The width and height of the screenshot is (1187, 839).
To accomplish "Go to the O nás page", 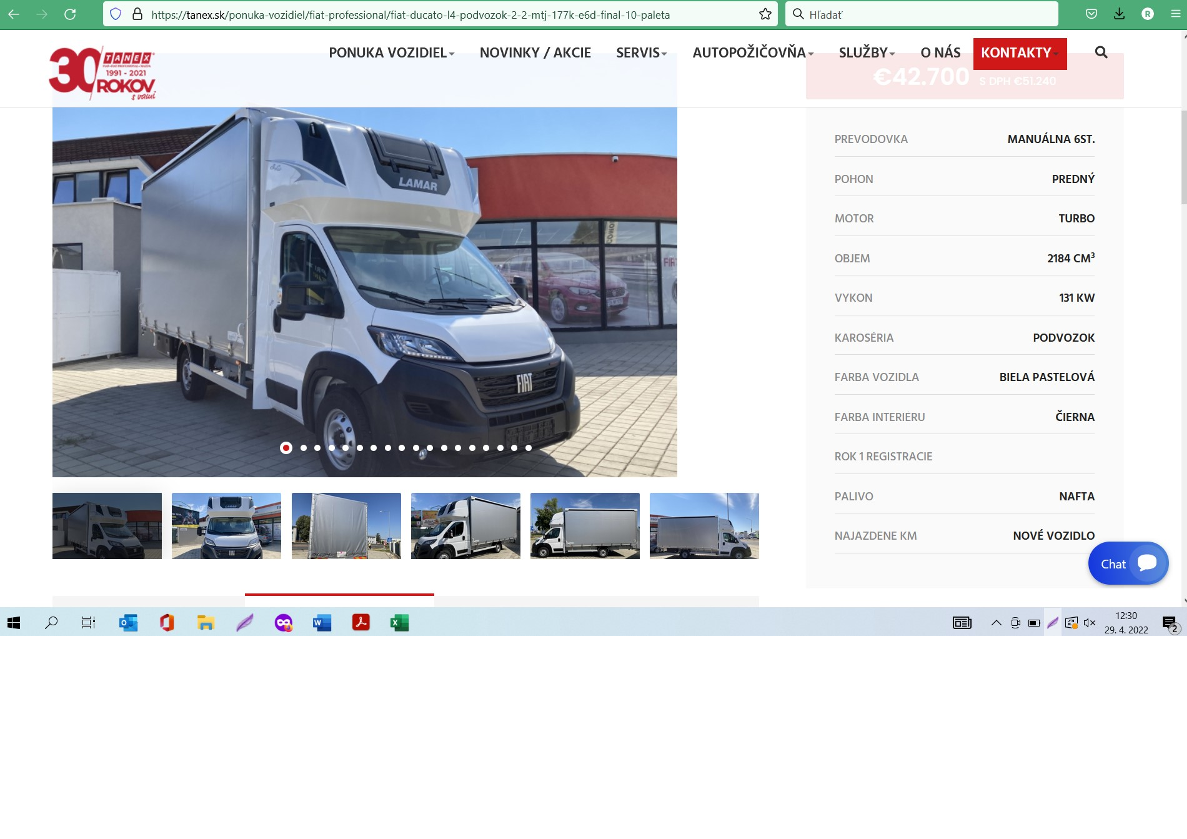I will tap(940, 53).
